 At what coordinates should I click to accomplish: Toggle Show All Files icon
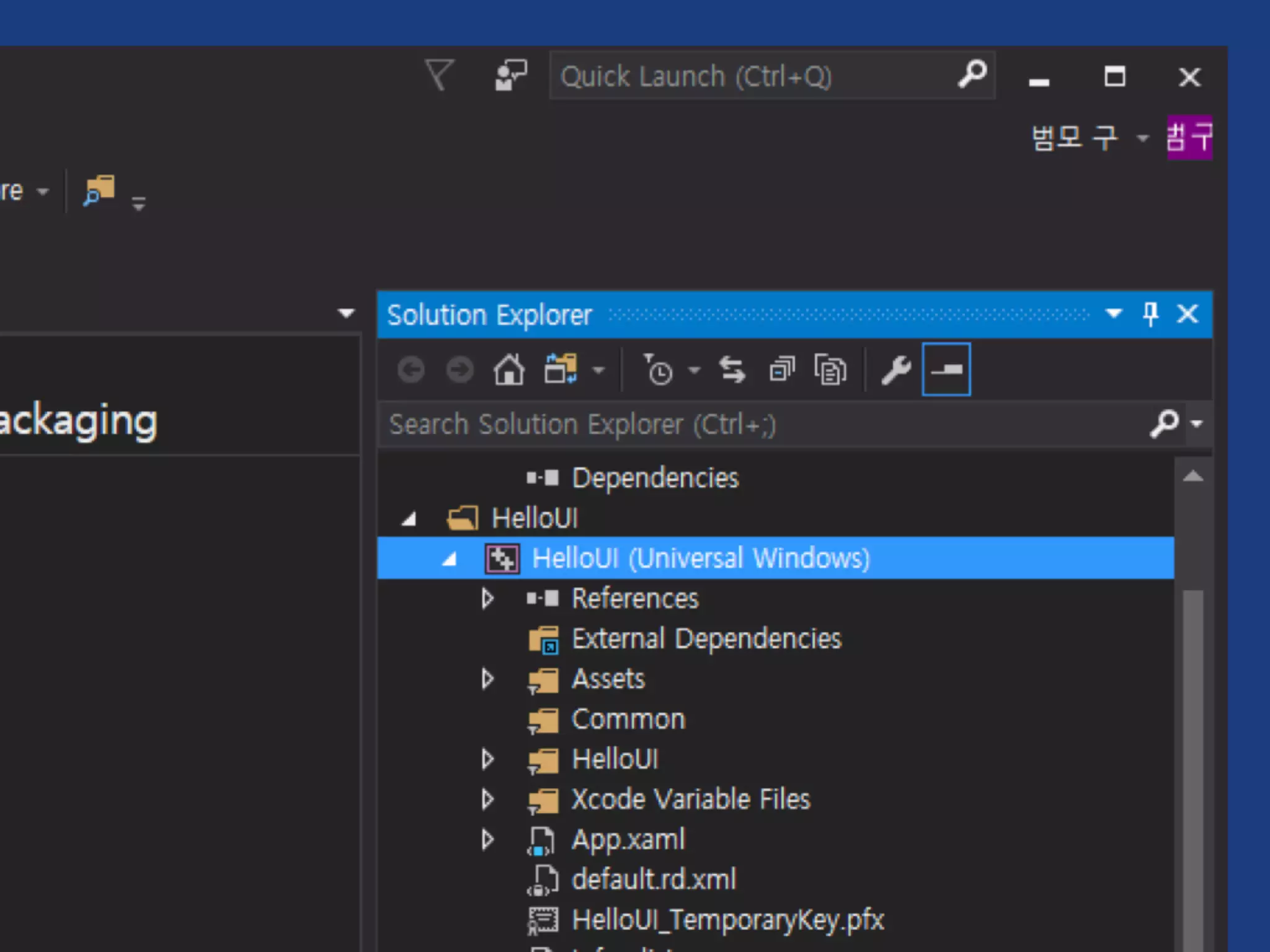(830, 371)
